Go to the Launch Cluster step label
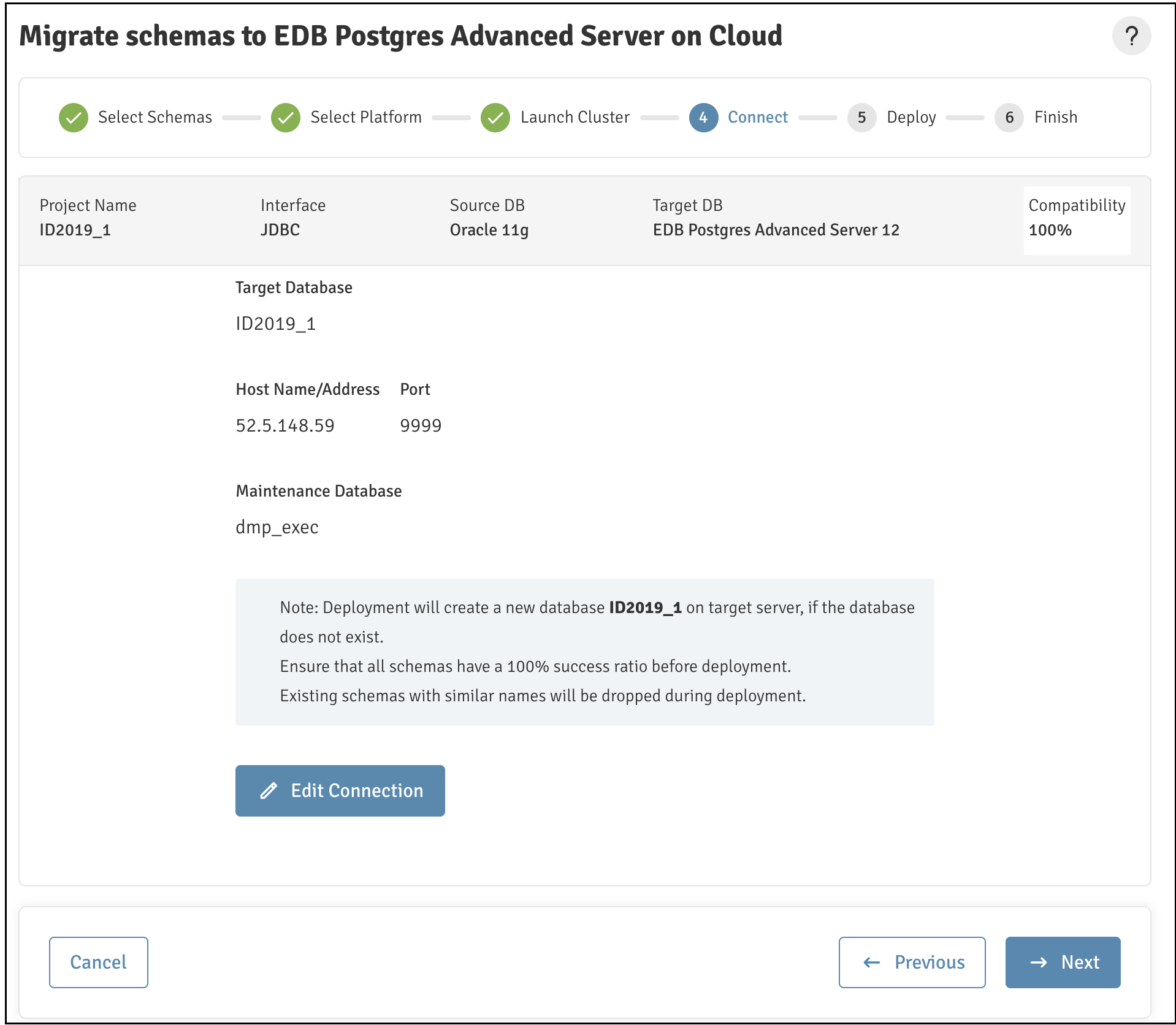 point(575,117)
